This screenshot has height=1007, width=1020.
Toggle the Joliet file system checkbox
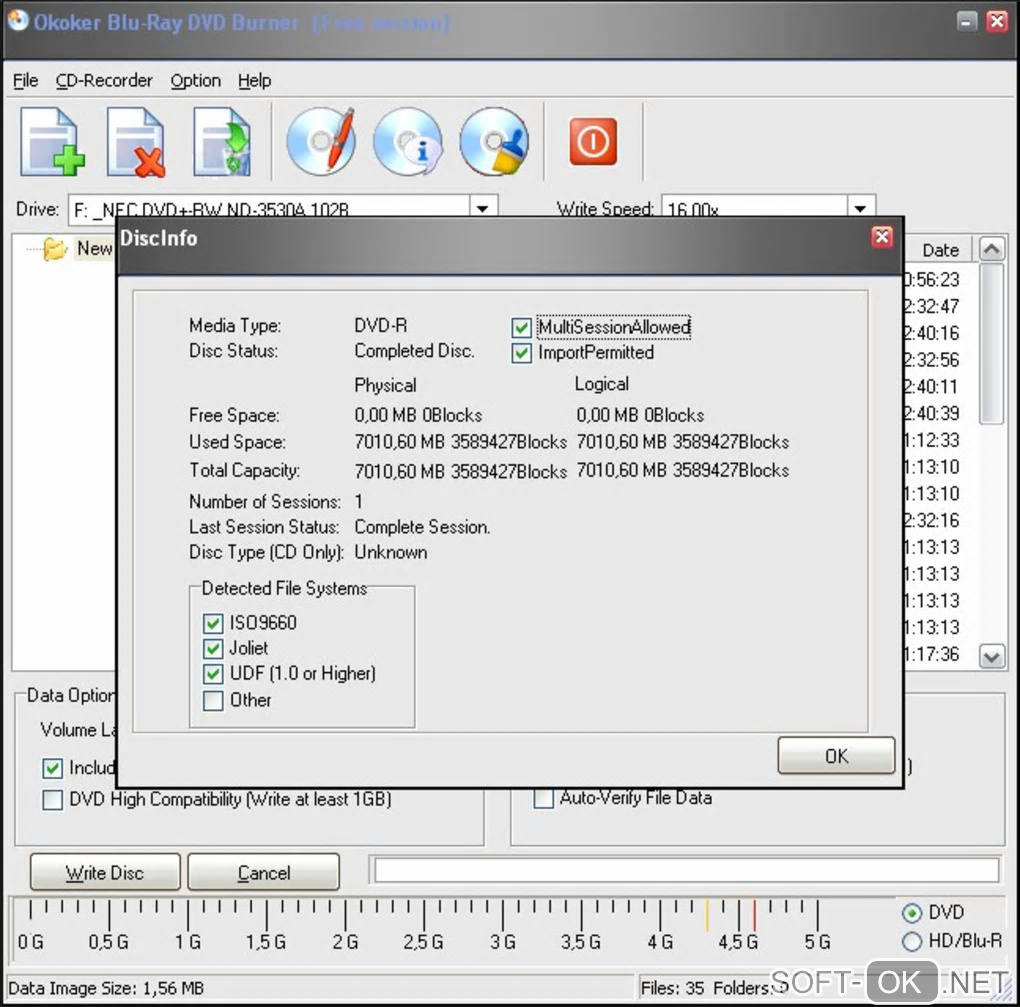point(213,648)
